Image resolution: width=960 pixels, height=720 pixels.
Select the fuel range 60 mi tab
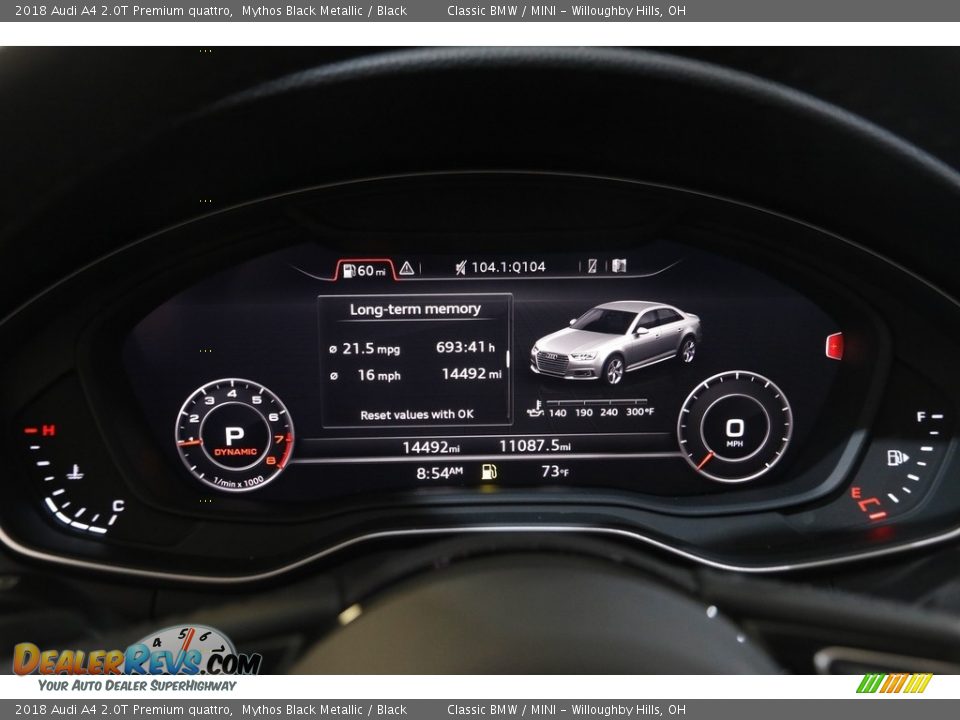[x=365, y=270]
